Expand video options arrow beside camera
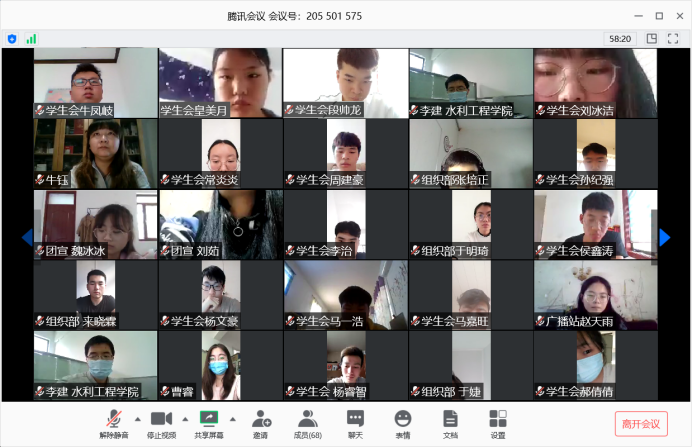 (x=185, y=419)
